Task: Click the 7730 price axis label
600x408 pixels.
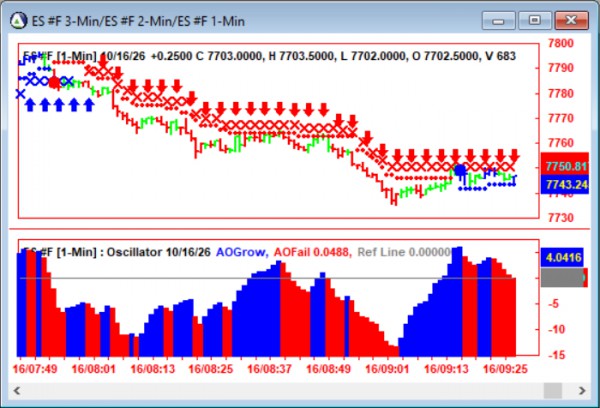Action: click(x=561, y=218)
